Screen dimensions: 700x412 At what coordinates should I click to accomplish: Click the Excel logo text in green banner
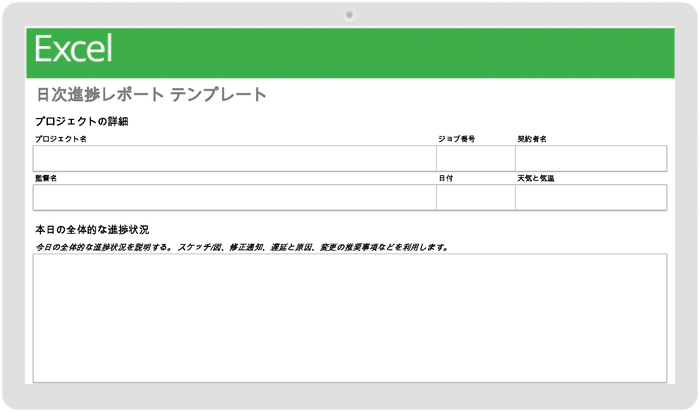click(74, 48)
